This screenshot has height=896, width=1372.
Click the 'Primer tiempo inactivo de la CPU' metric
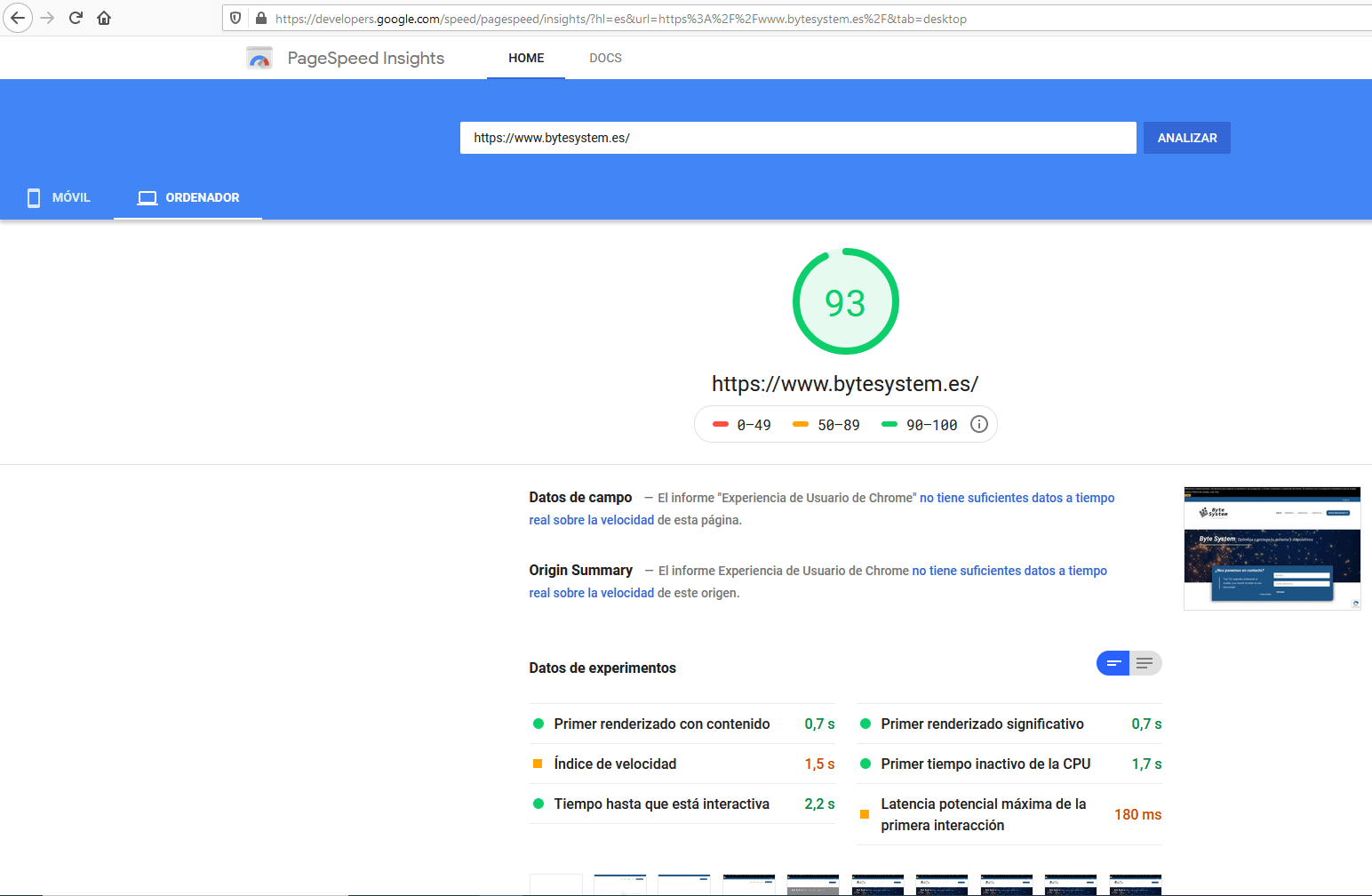coord(1009,764)
